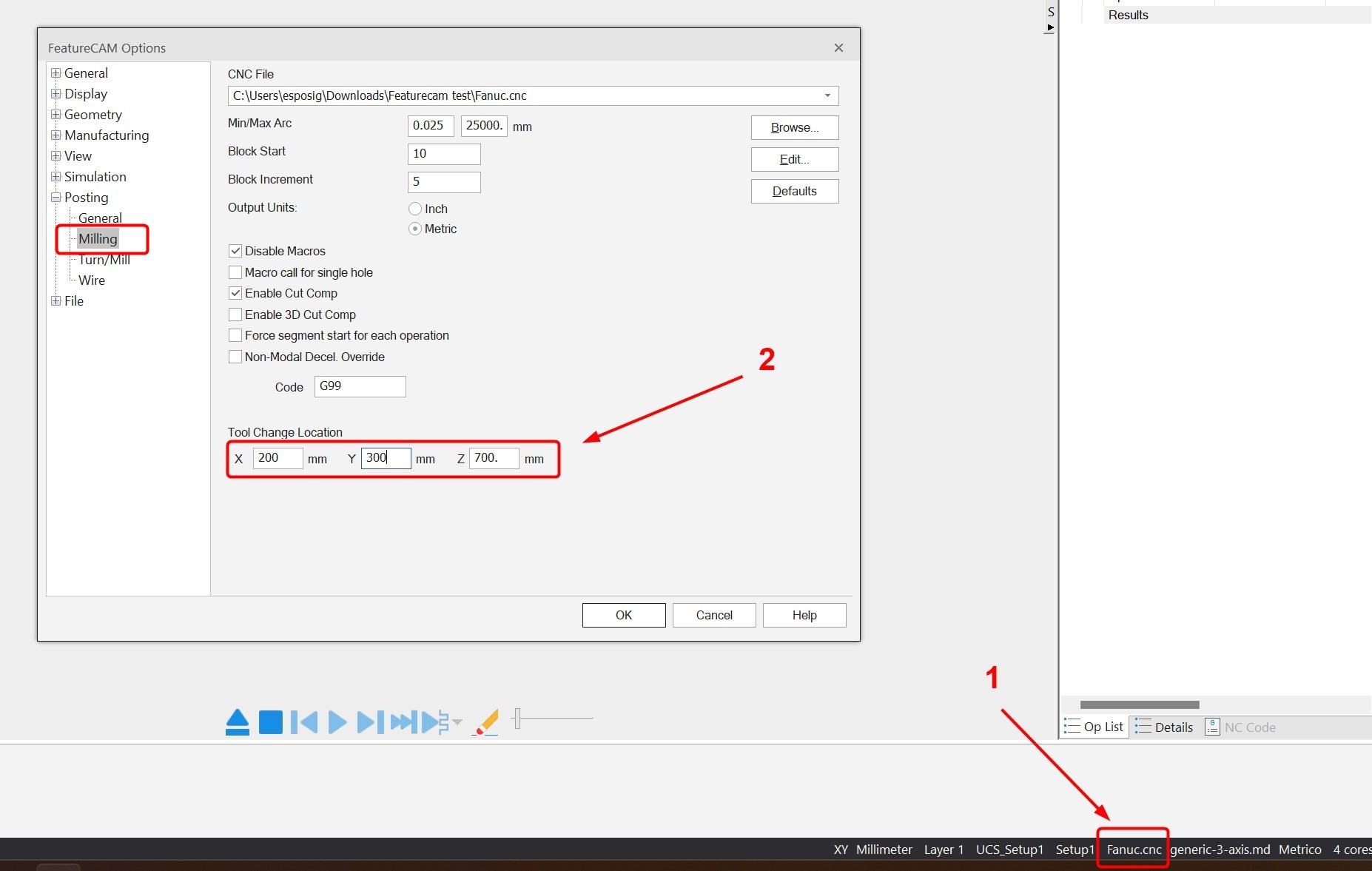Enable the Macro call for single hole option
The image size is (1372, 871).
[x=235, y=272]
